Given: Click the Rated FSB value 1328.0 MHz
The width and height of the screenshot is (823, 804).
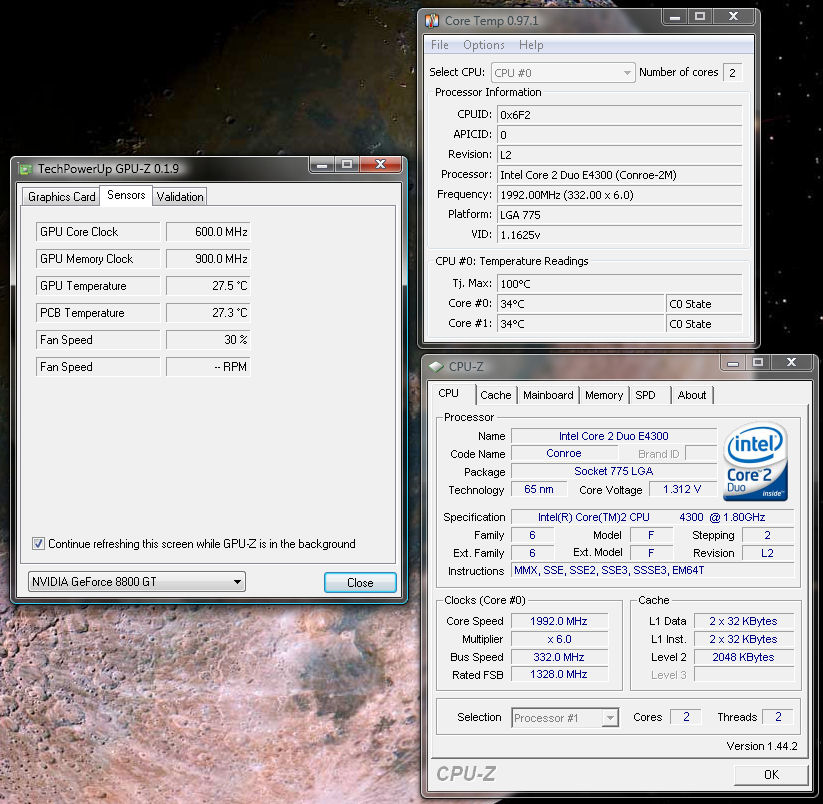Looking at the screenshot, I should click(x=559, y=674).
